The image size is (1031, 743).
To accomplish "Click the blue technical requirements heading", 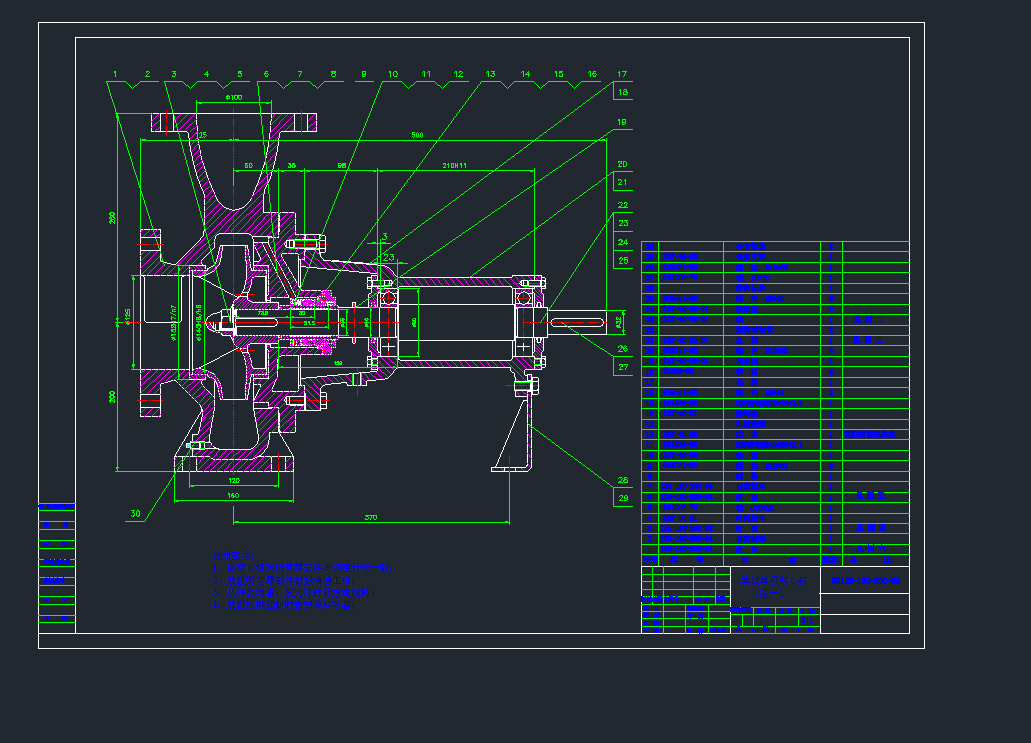I will [226, 554].
